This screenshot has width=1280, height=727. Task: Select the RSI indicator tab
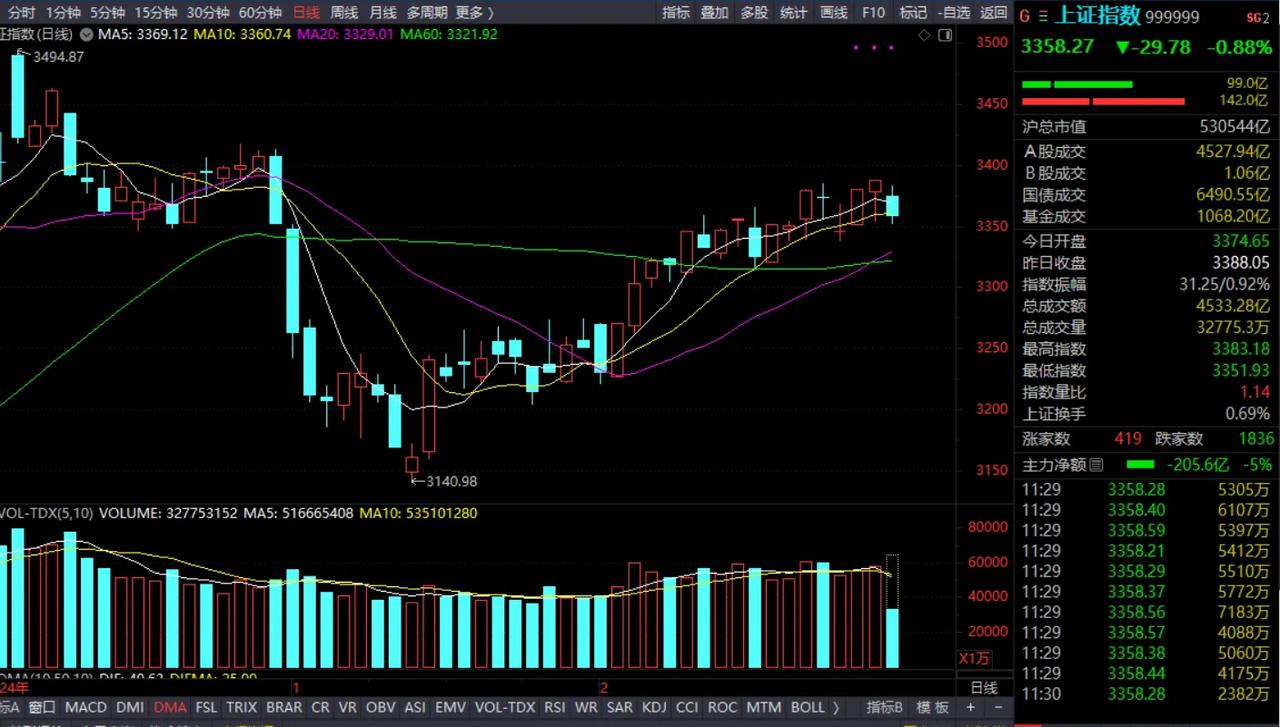555,707
